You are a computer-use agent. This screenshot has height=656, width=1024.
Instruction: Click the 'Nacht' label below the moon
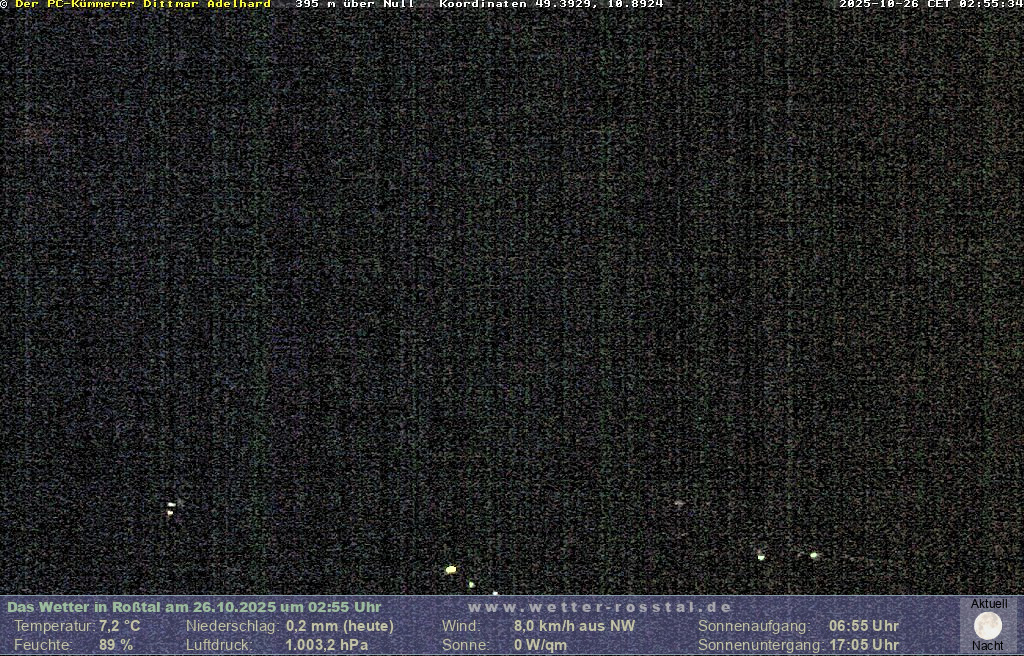click(x=988, y=646)
